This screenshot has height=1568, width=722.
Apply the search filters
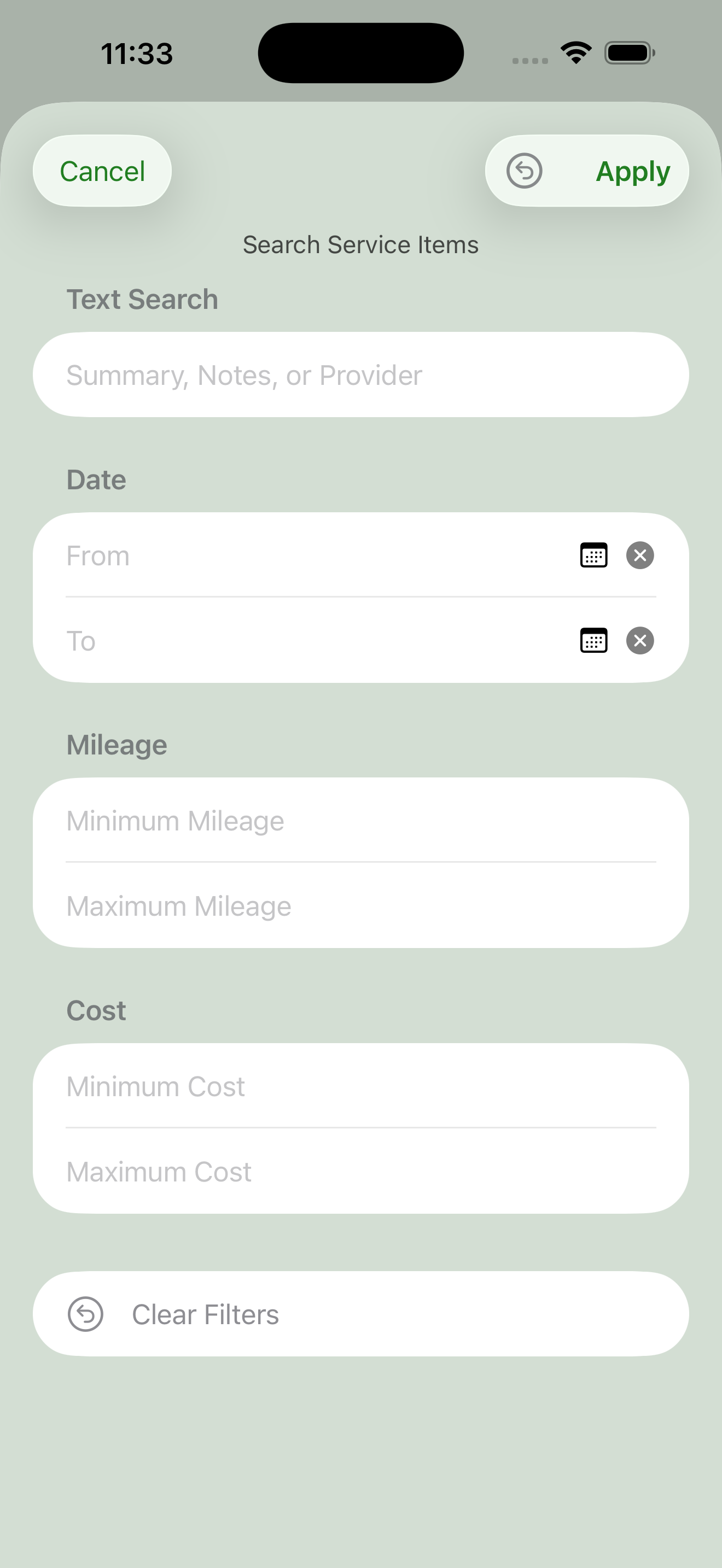coord(632,171)
